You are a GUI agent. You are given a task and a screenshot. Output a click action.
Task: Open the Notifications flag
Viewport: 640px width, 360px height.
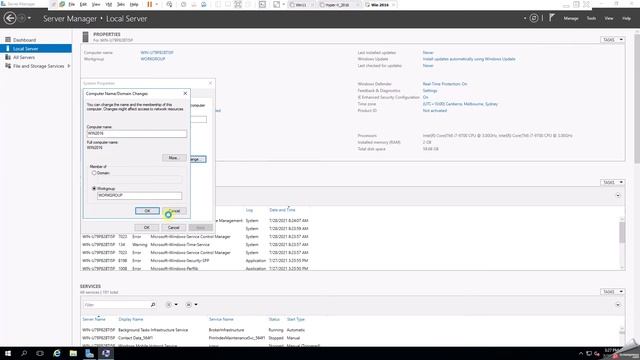pyautogui.click(x=551, y=18)
